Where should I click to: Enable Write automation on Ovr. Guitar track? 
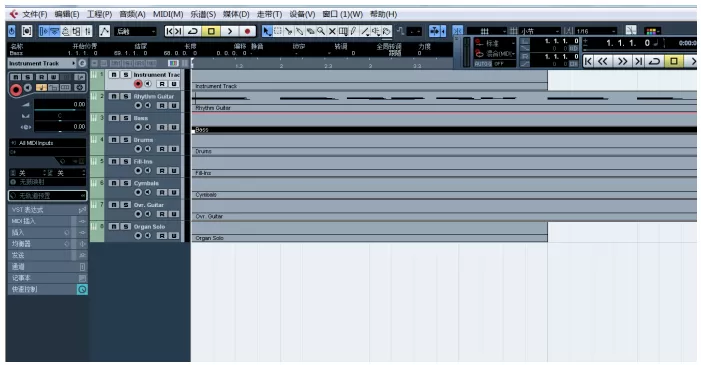tap(174, 214)
